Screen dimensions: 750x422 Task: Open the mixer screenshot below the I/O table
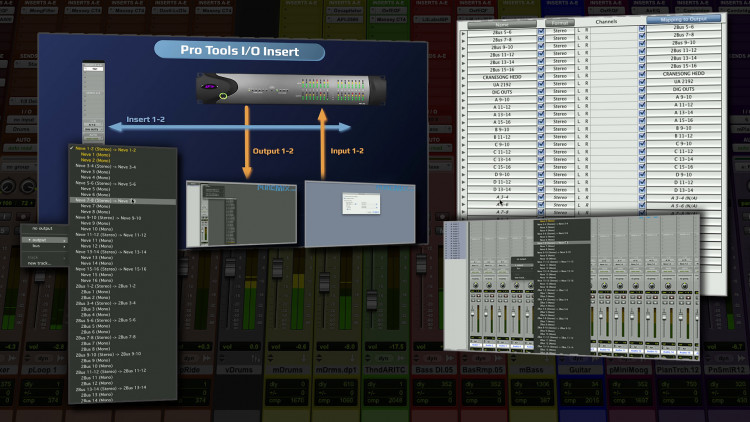[572, 289]
